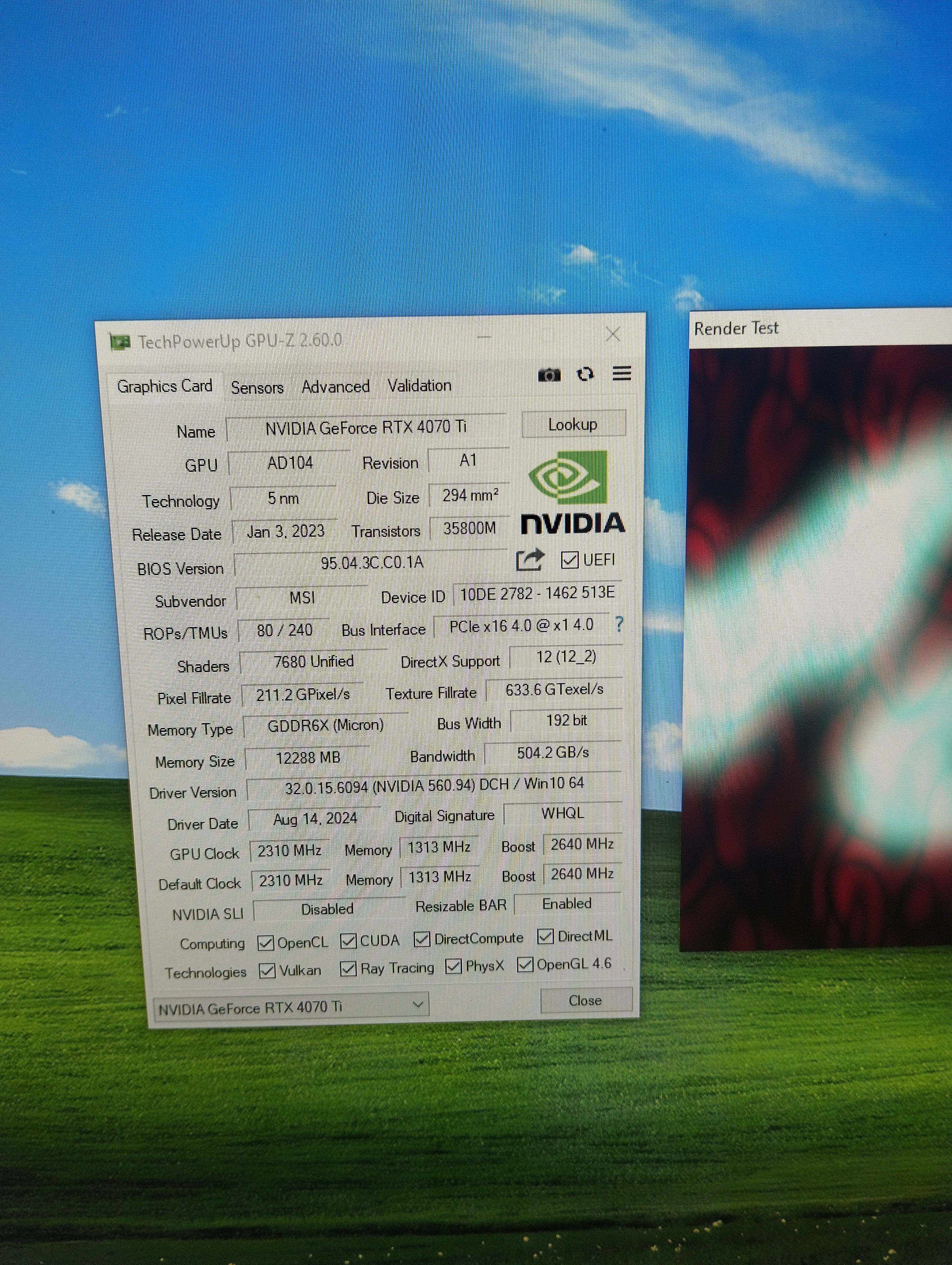Close the GPU-Z window with X

click(613, 334)
